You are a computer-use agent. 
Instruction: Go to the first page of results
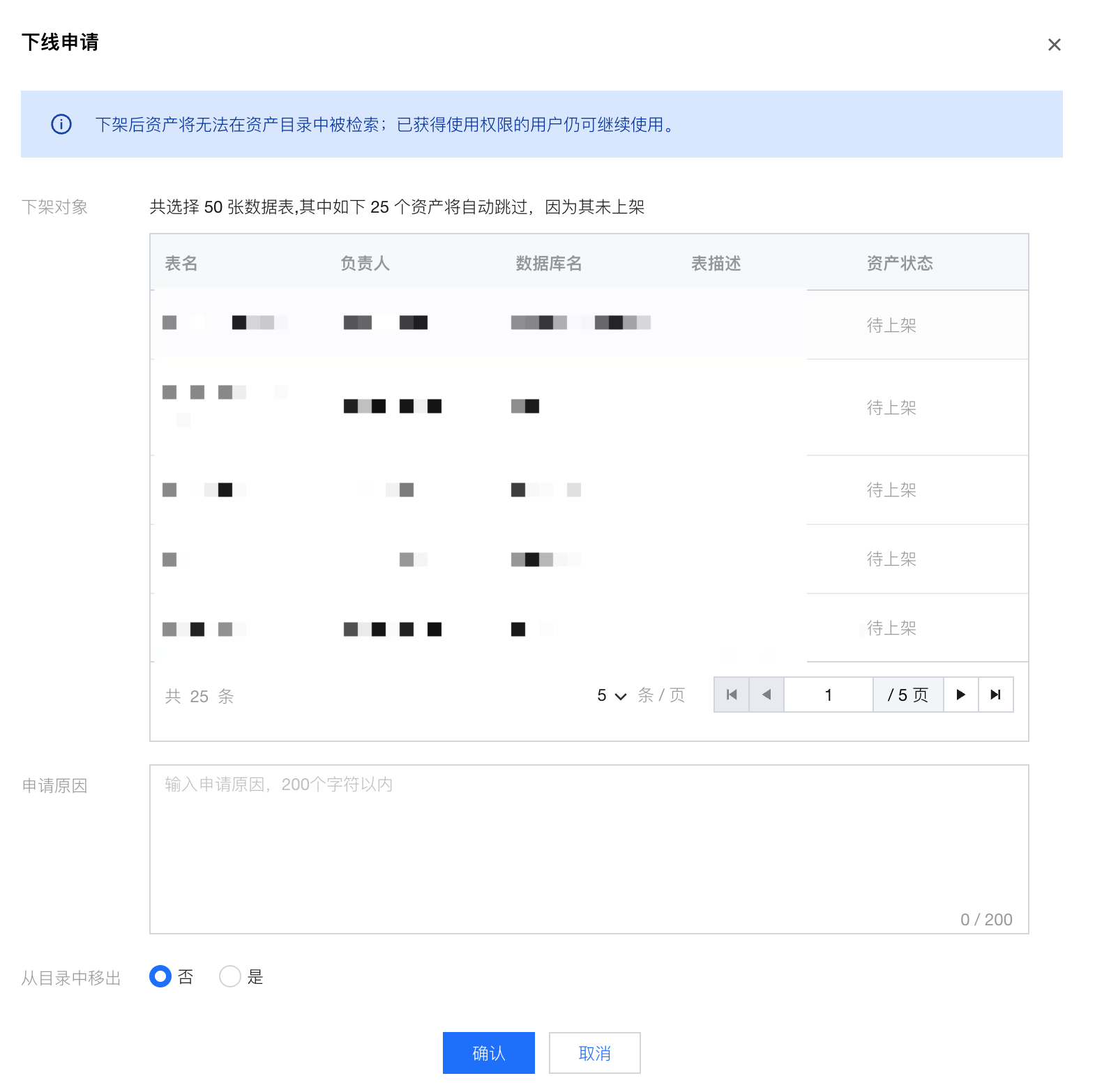(732, 695)
